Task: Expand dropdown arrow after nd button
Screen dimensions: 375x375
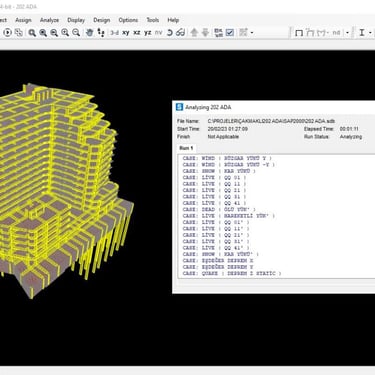Action: tap(347, 33)
